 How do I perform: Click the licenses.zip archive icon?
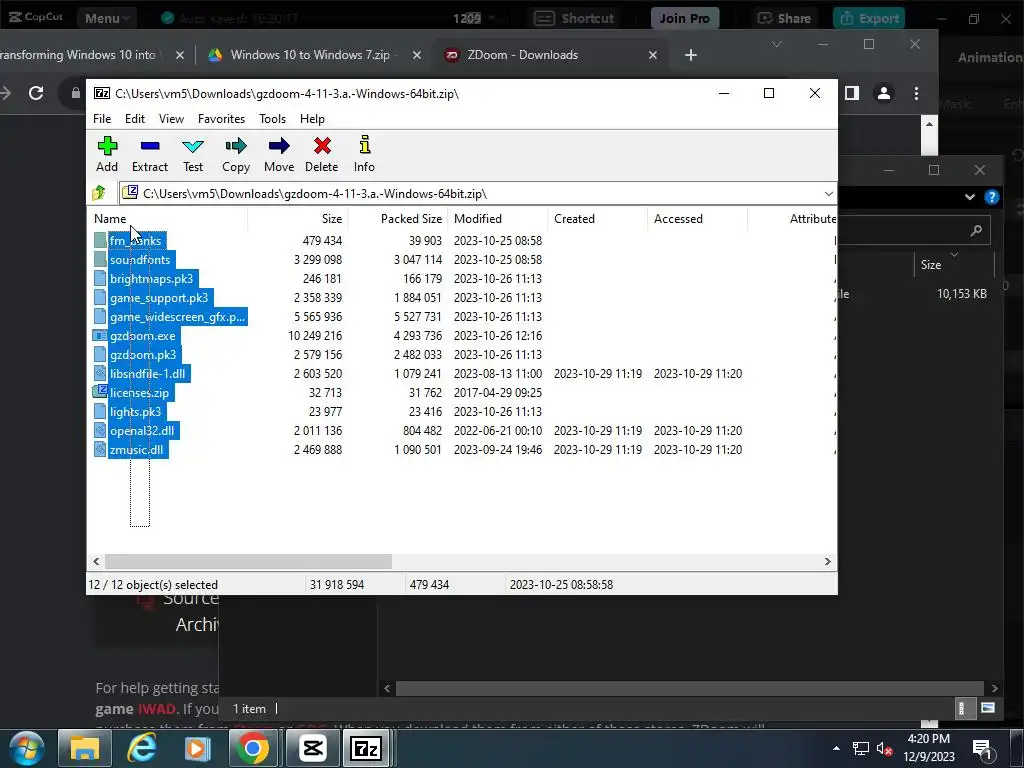99,392
